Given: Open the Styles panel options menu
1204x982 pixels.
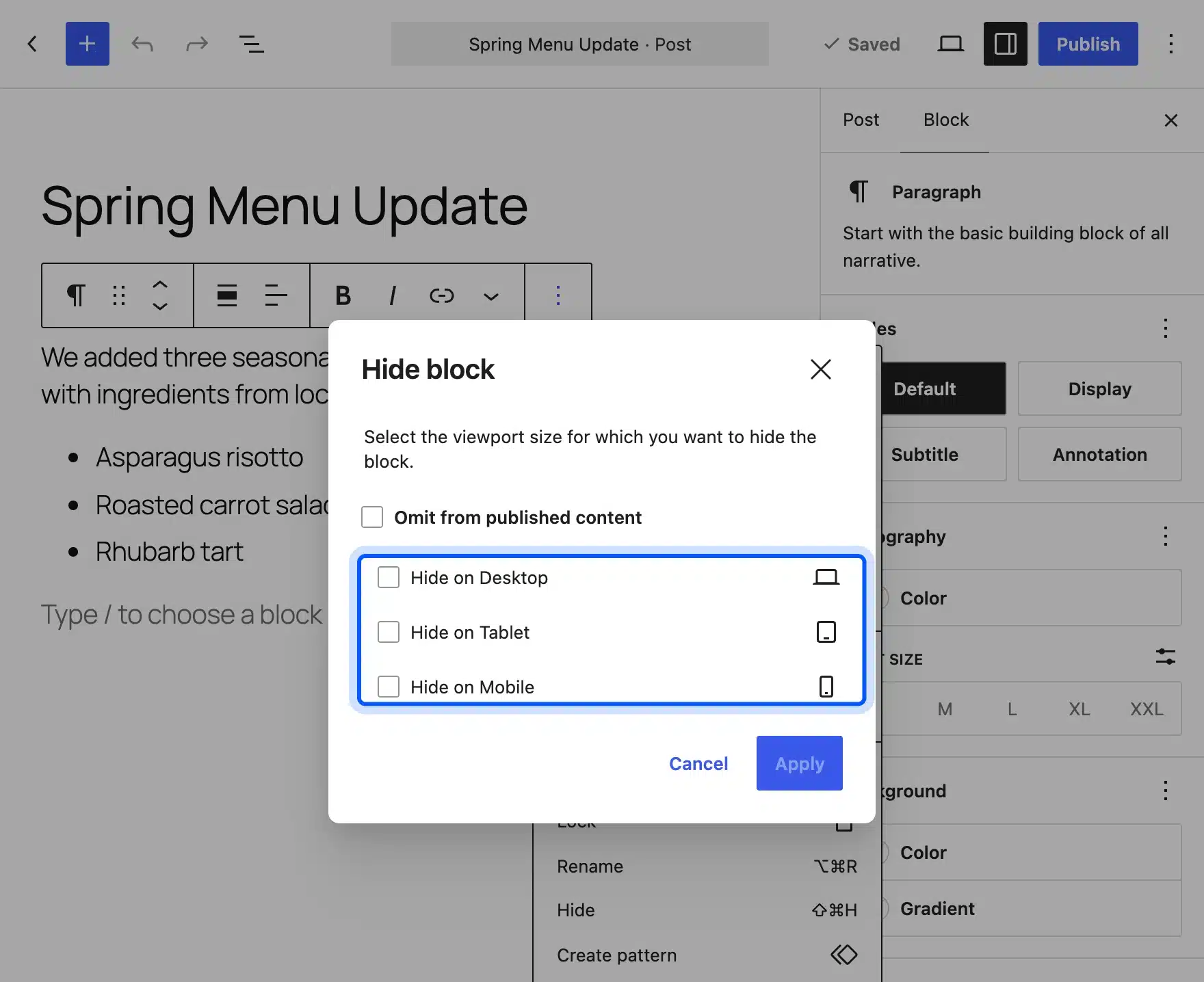Looking at the screenshot, I should (x=1166, y=328).
